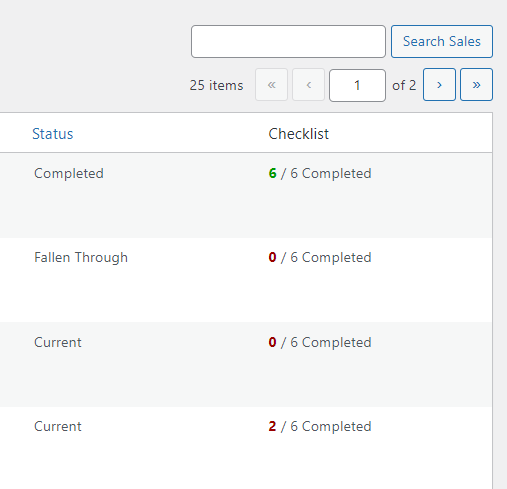
Task: Jump to last page double arrow
Action: 476,85
